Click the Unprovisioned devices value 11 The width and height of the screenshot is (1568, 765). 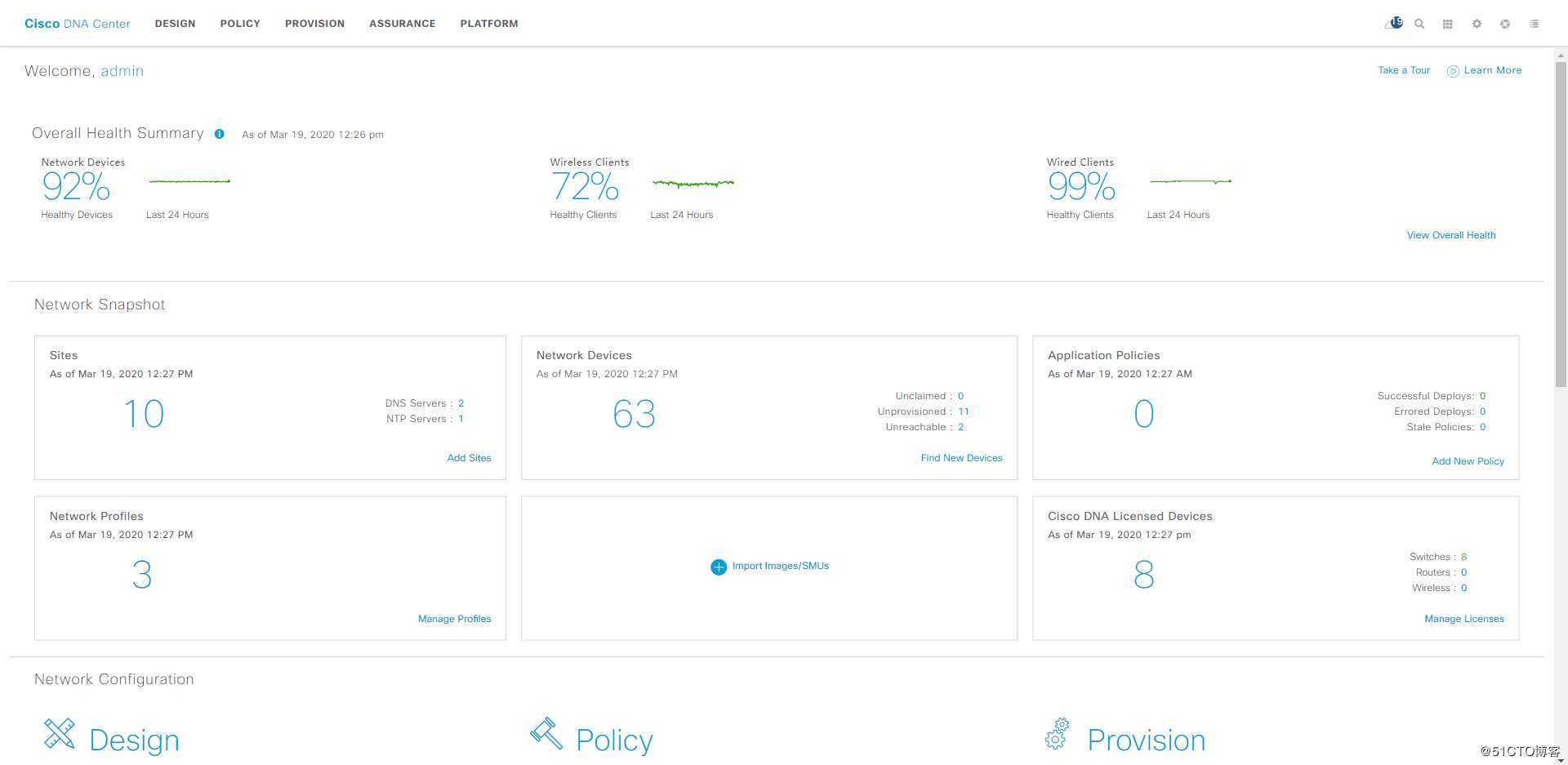click(964, 411)
